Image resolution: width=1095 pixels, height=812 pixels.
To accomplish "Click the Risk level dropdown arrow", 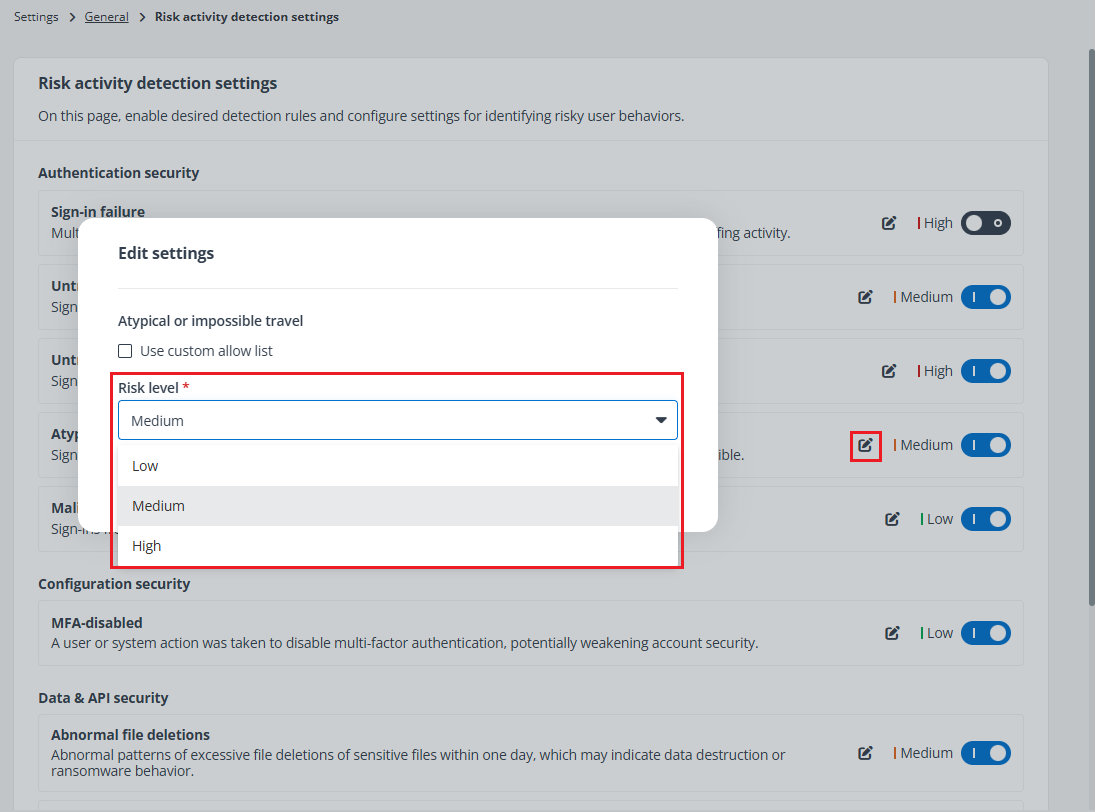I will 661,420.
